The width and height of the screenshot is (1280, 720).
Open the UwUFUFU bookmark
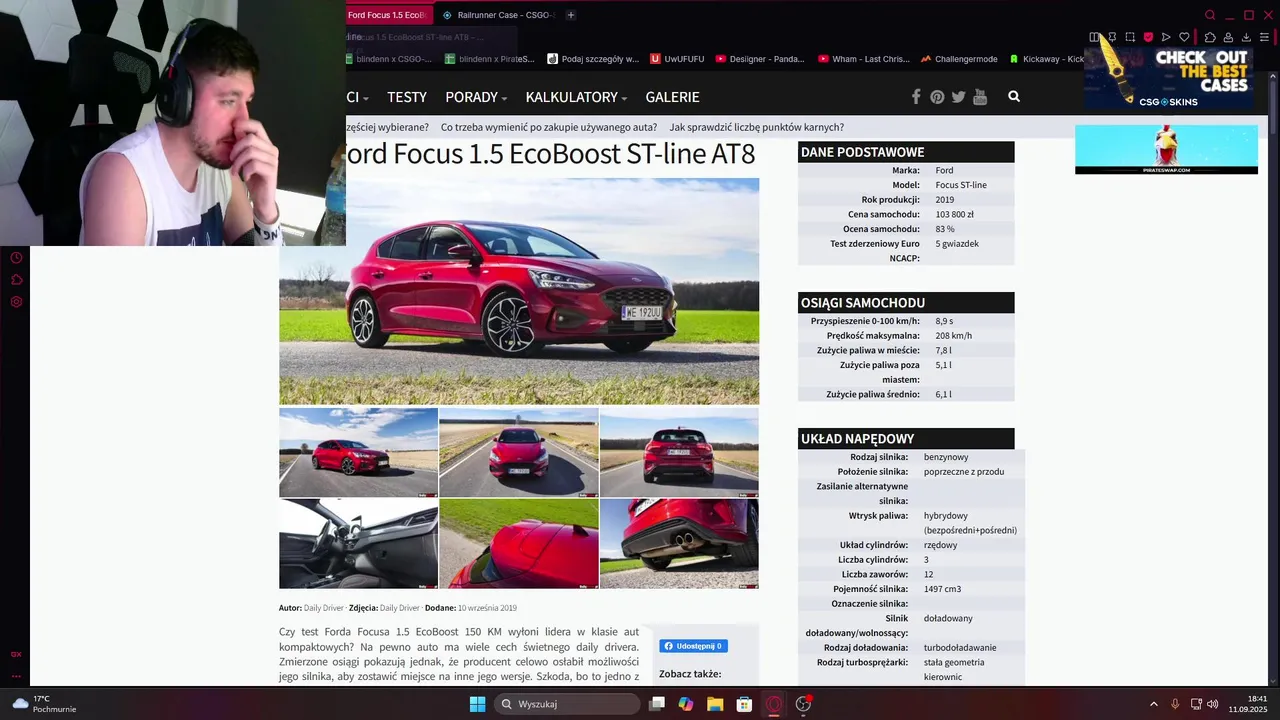tap(677, 59)
